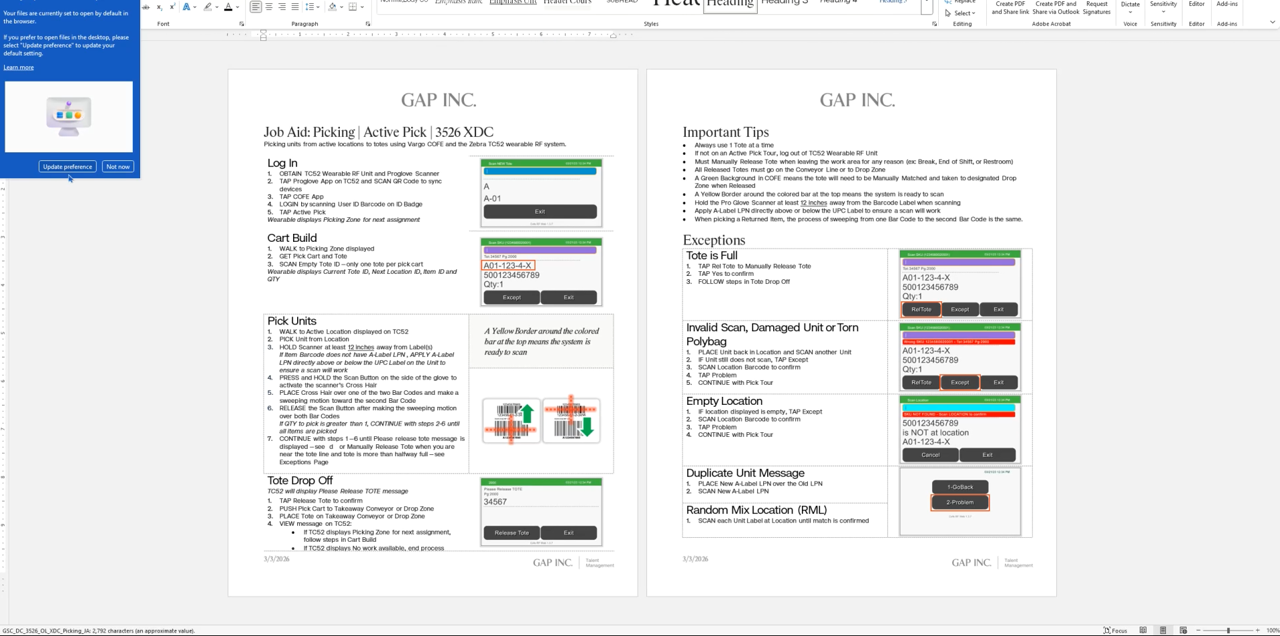Collapse the ribbon with the chevron
The image size is (1280, 636).
[1272, 23]
